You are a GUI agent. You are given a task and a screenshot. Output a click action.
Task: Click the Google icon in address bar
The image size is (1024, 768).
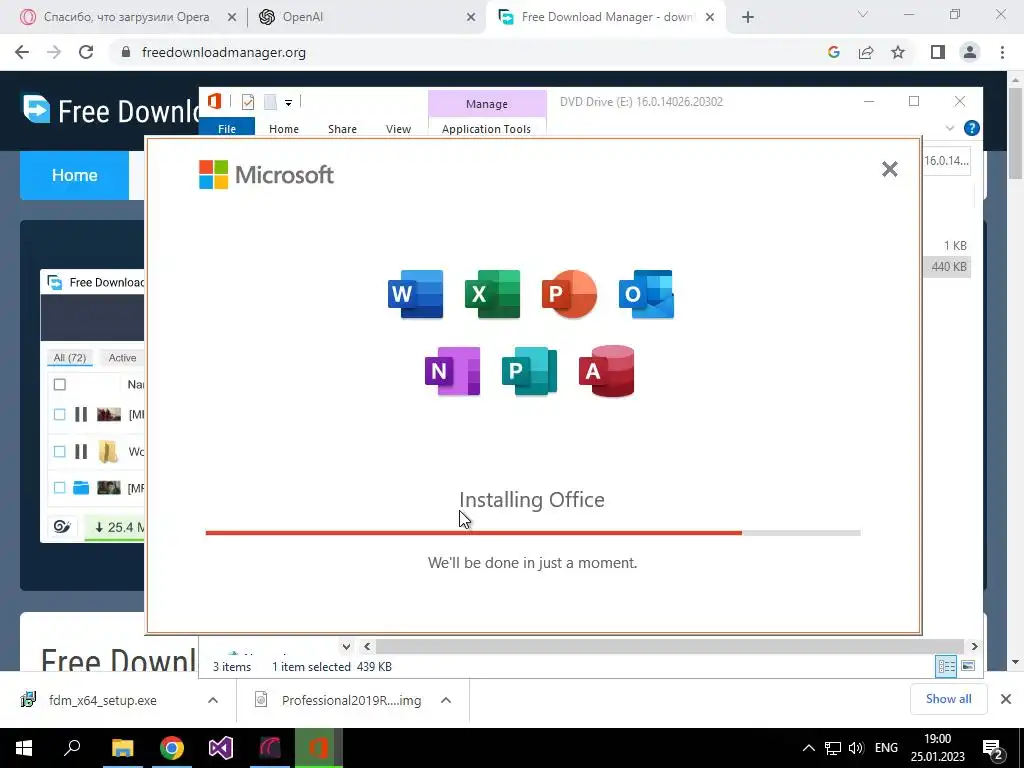click(x=833, y=52)
